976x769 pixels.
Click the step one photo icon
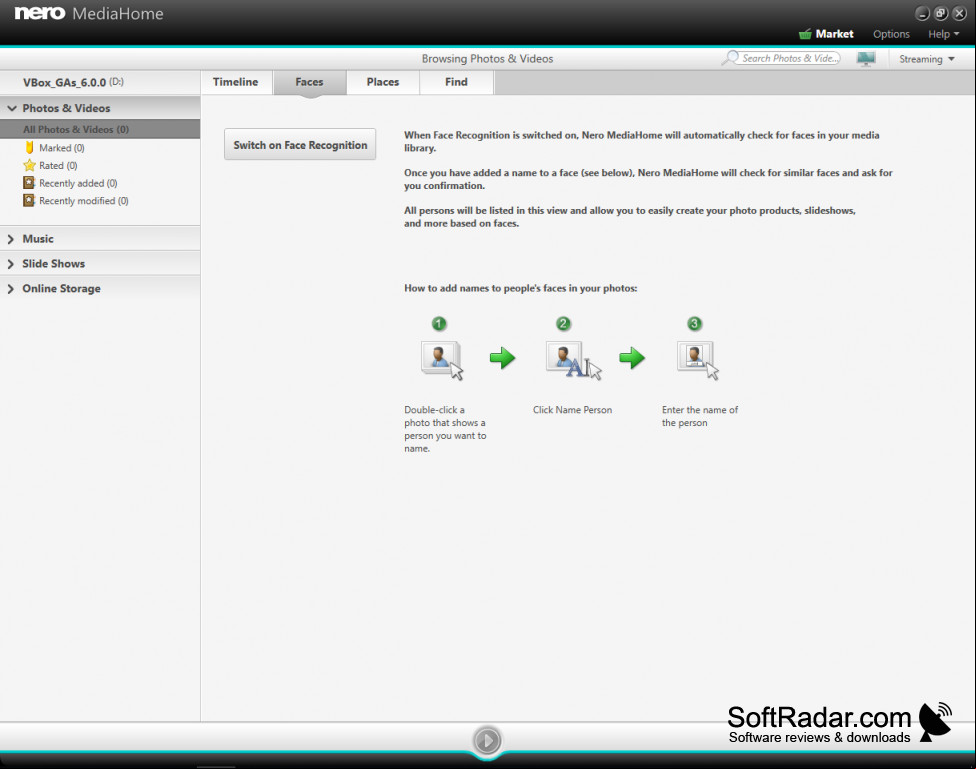pos(442,360)
